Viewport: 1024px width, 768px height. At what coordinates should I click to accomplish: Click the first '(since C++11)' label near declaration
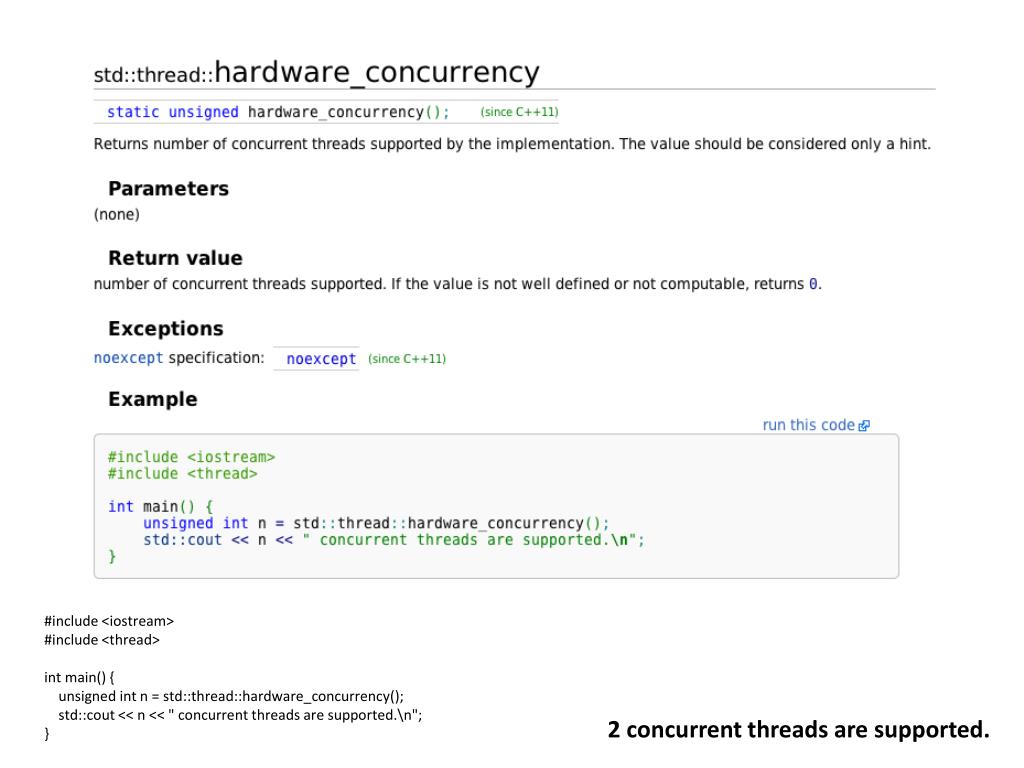click(x=519, y=112)
